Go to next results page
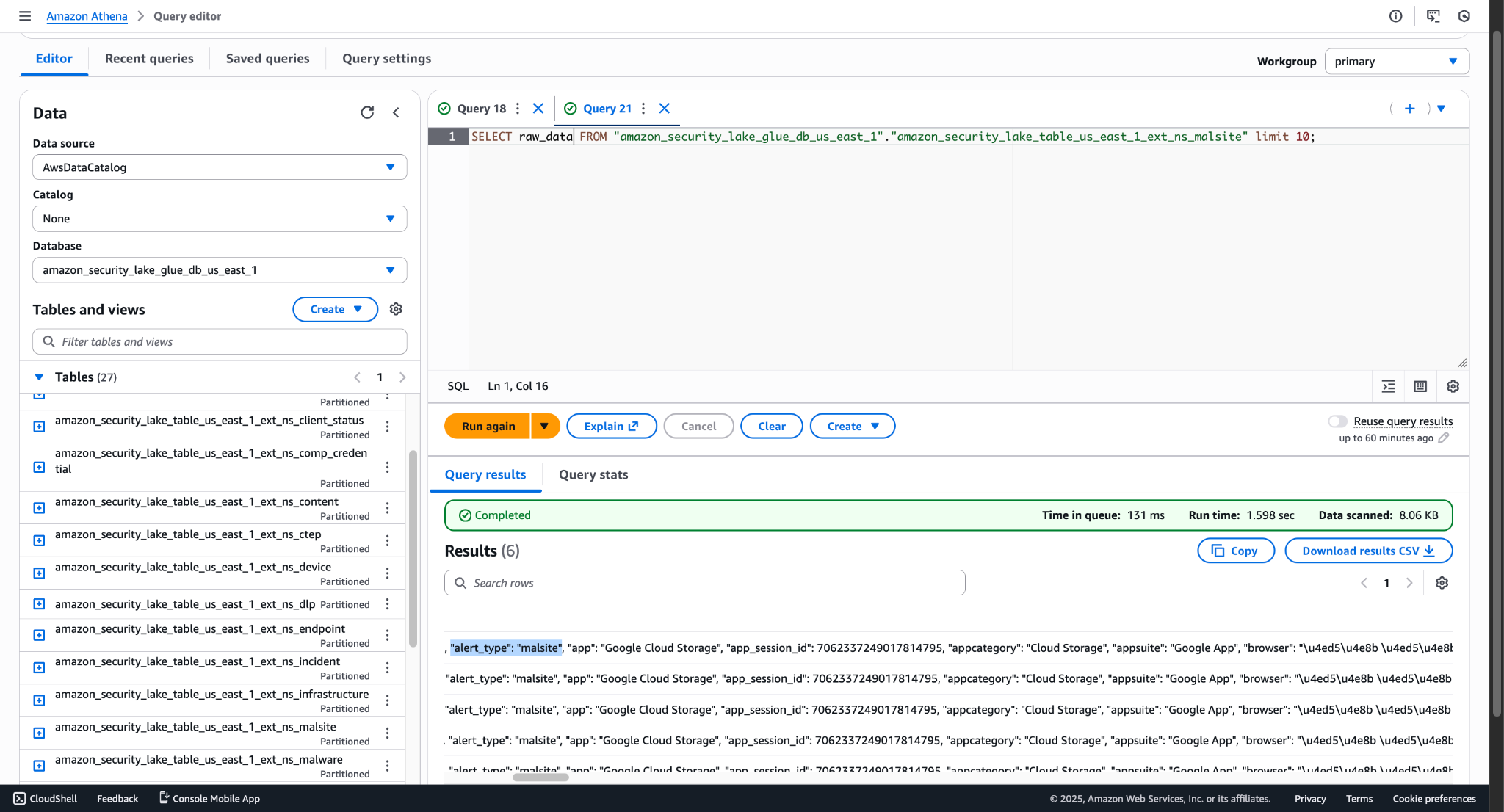This screenshot has height=812, width=1504. (1409, 583)
